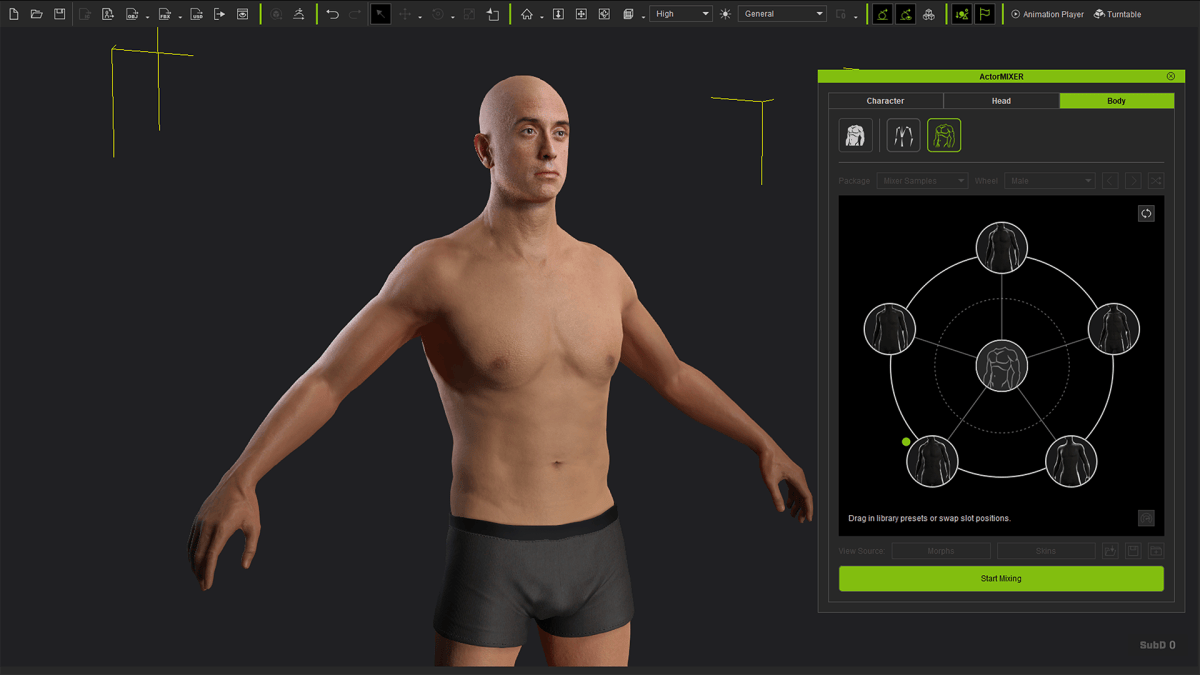
Task: Click the green character-with-down-arrows toolbar icon
Action: coord(961,14)
